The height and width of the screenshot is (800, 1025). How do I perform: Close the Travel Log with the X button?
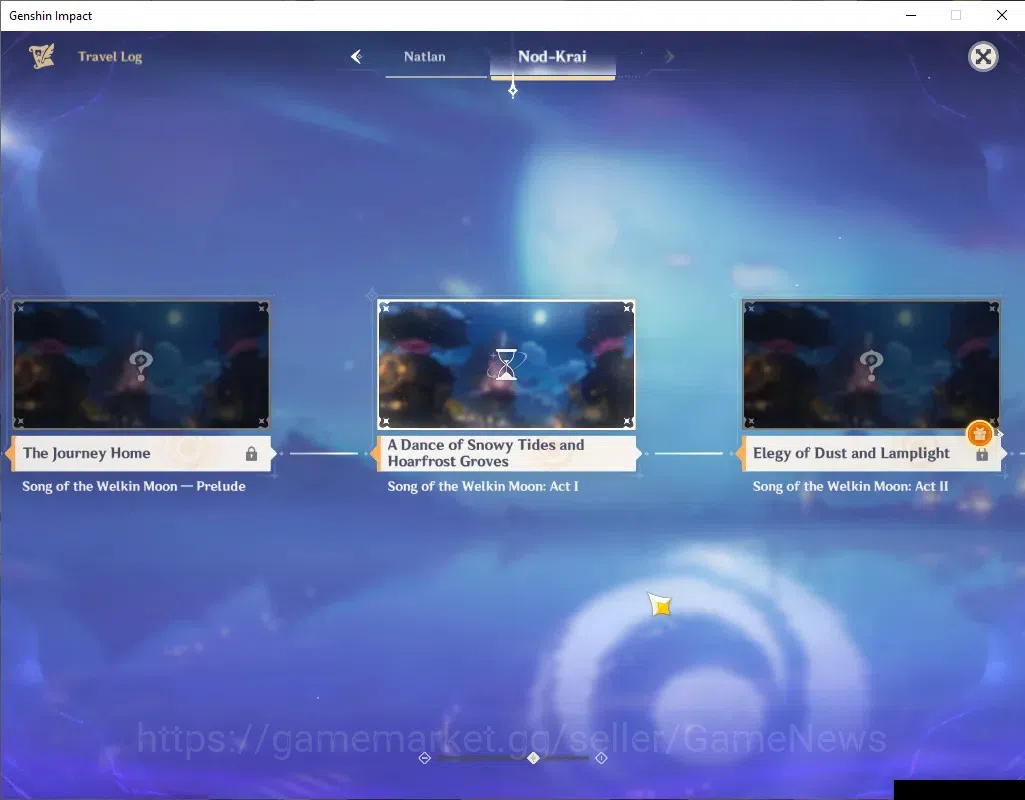click(983, 57)
